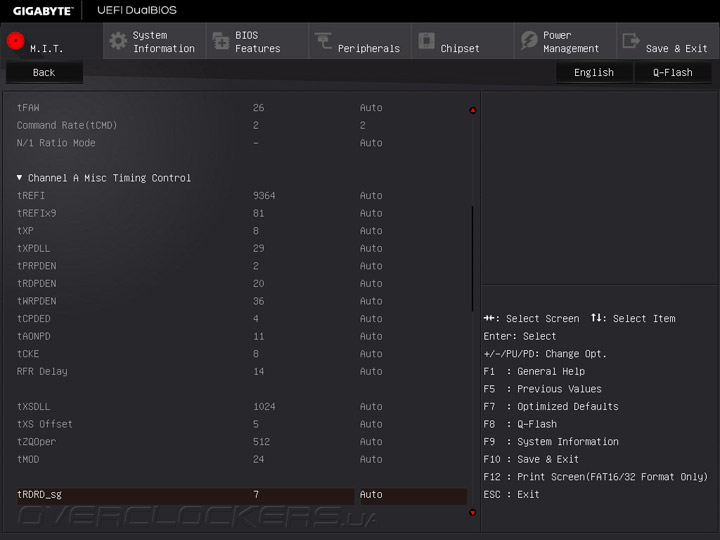
Task: Click the M.I.T. red icon
Action: point(15,42)
